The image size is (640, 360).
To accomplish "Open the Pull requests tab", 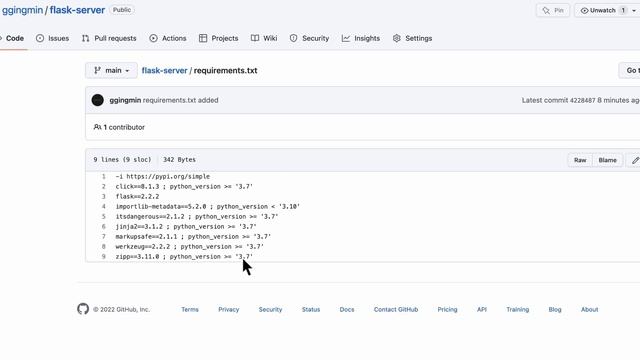I will (109, 38).
